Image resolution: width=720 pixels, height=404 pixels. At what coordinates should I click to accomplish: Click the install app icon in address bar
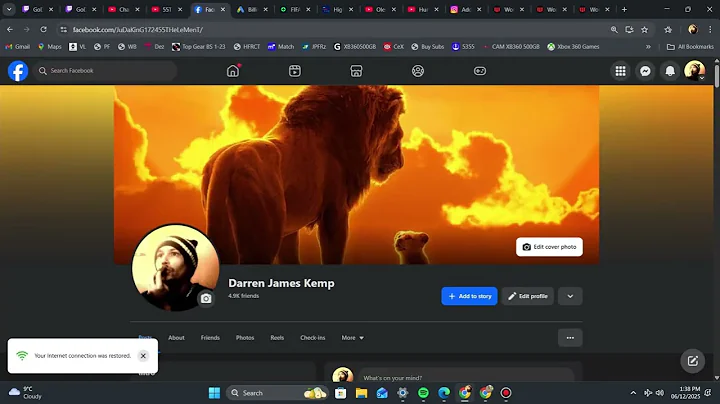pyautogui.click(x=629, y=29)
